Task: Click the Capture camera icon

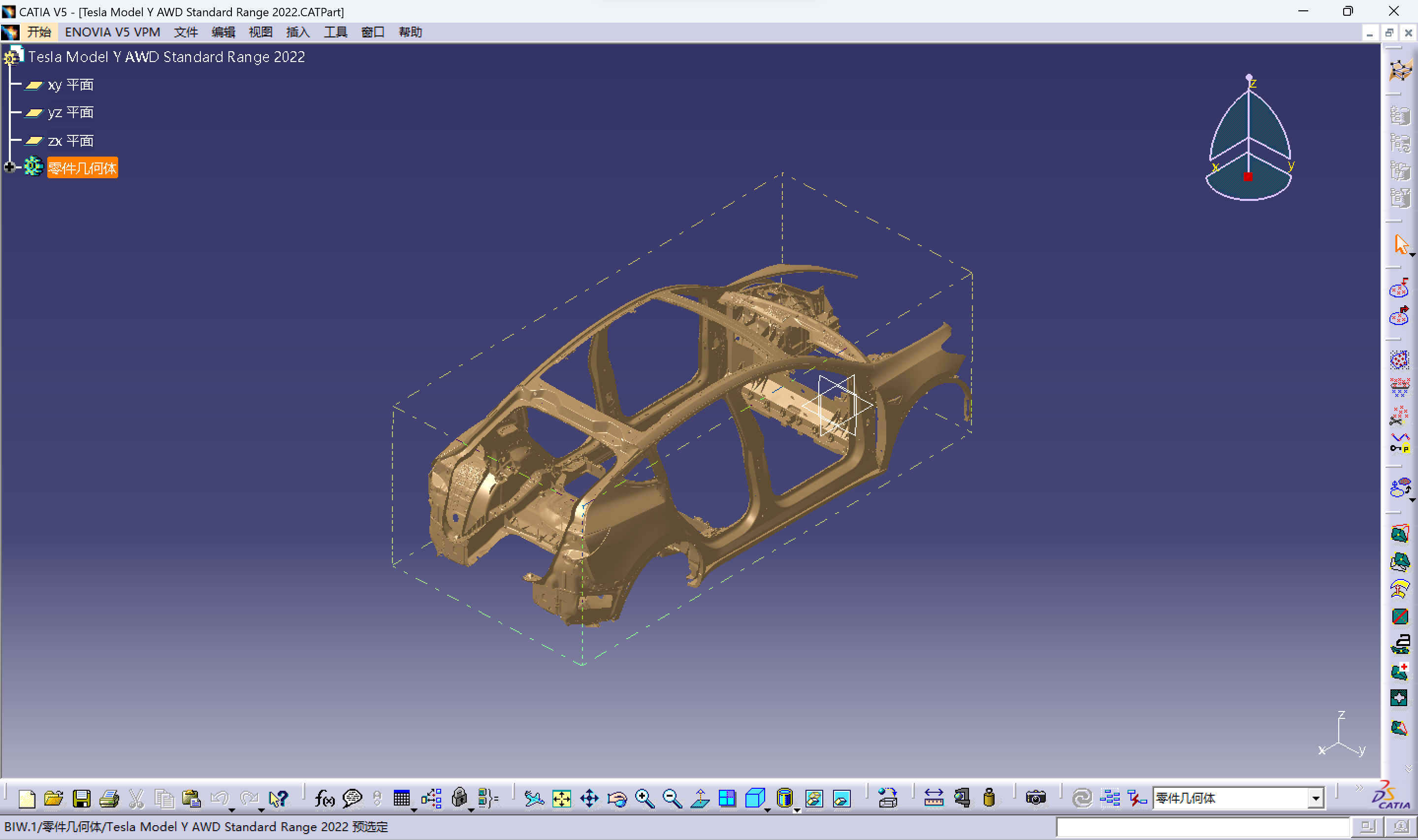Action: point(1035,799)
